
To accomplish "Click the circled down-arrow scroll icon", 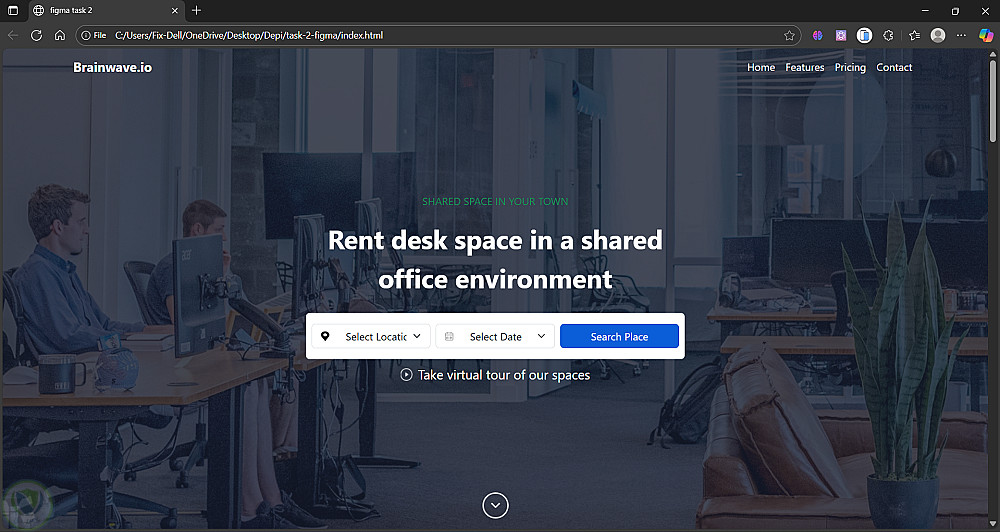I will pos(496,505).
